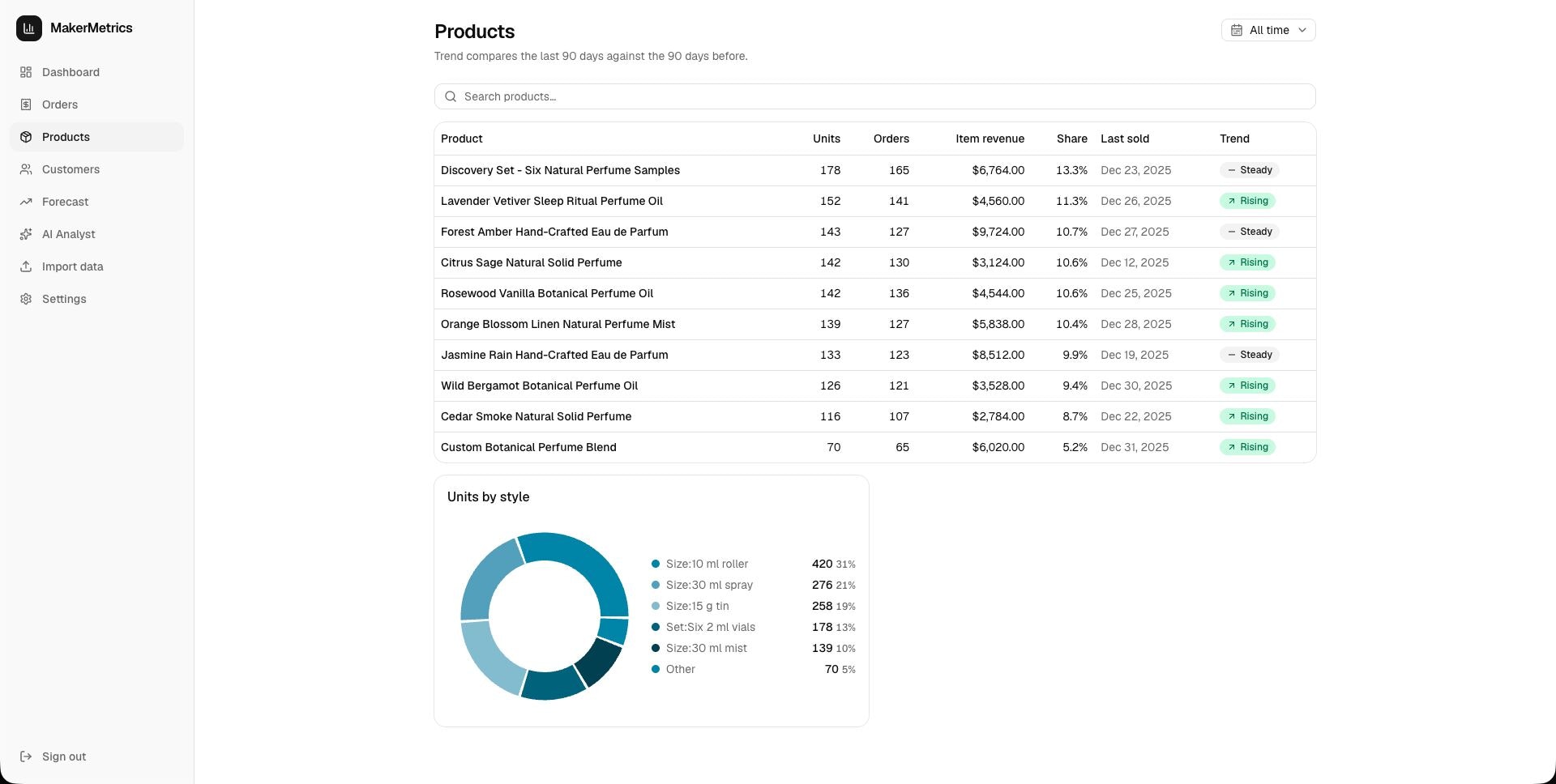Click the Orders receipt icon in sidebar
Screen dimensions: 1556x784
click(26, 104)
